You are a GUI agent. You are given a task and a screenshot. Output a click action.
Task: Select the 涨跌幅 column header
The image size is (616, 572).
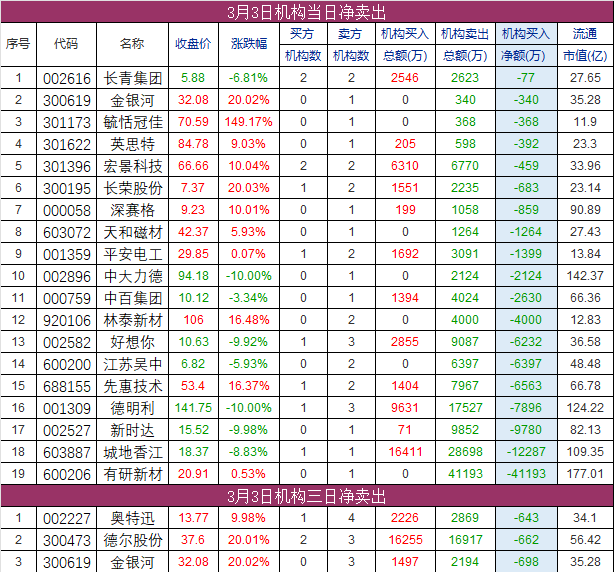(x=249, y=44)
